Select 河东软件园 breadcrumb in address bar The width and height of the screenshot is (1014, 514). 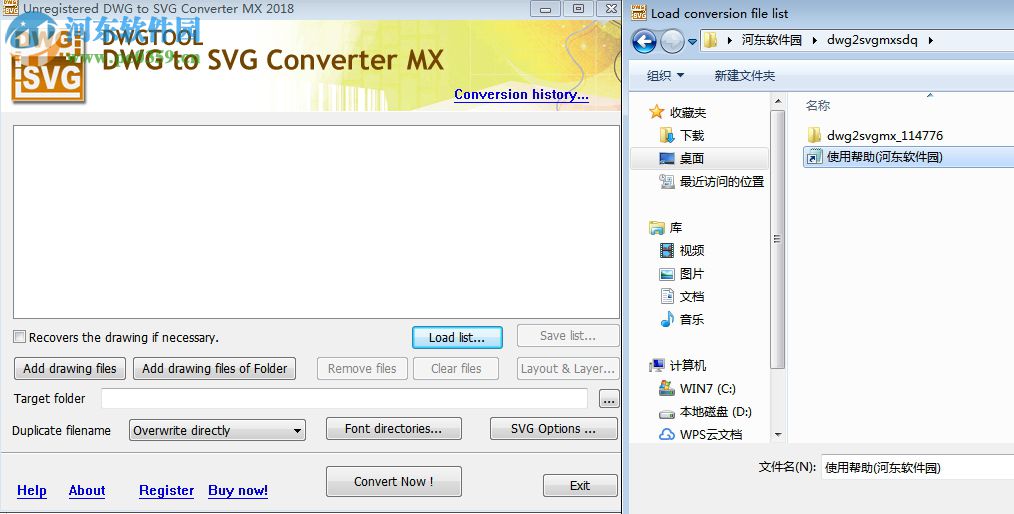(771, 40)
